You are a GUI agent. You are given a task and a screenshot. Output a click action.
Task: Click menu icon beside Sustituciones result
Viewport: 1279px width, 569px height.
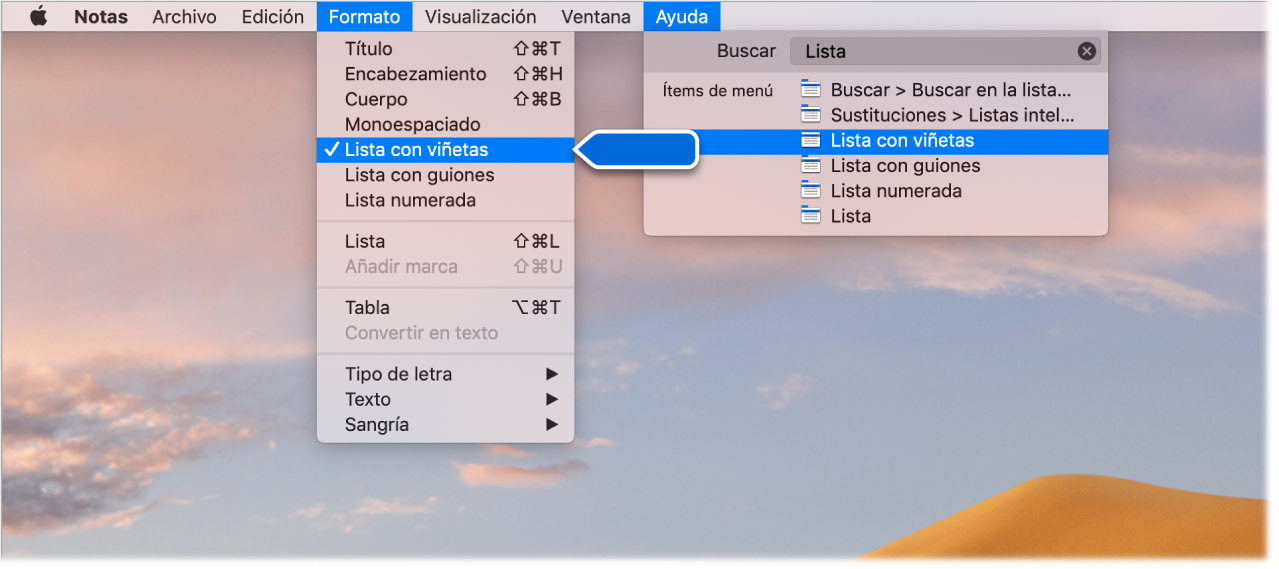click(811, 115)
